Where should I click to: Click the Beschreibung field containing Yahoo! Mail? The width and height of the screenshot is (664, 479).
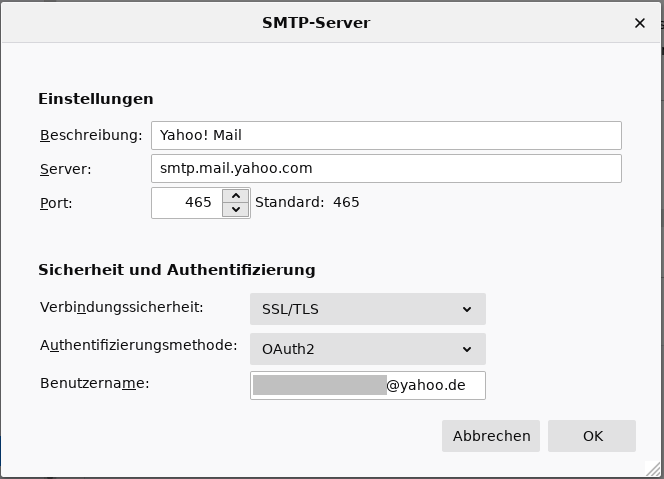(386, 136)
